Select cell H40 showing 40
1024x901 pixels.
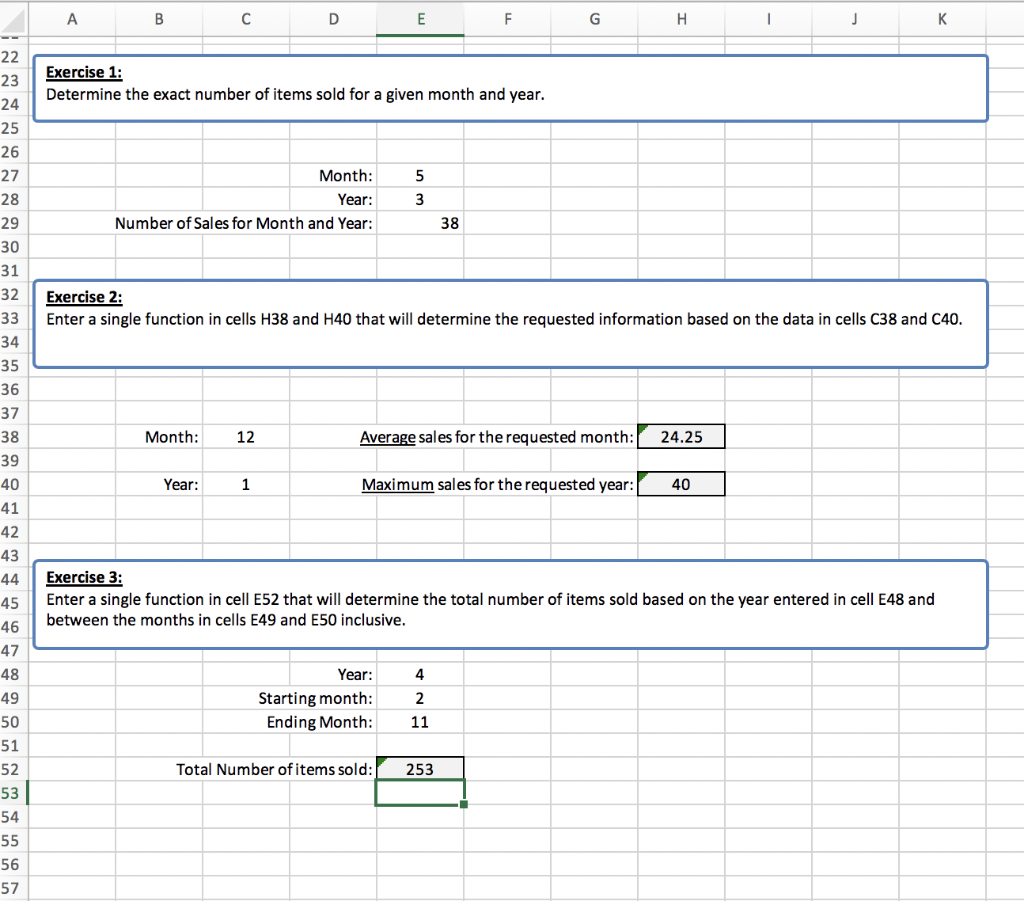pyautogui.click(x=681, y=484)
